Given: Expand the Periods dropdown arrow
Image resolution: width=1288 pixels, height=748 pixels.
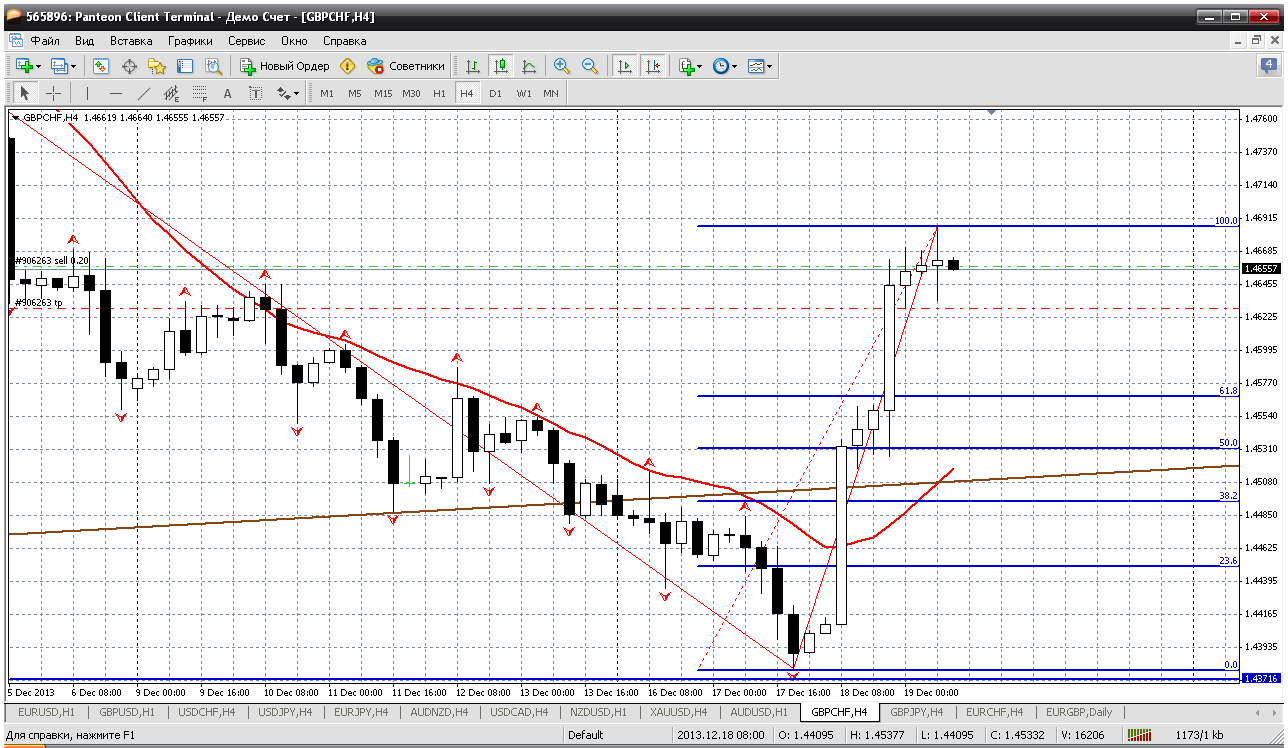Looking at the screenshot, I should pos(734,66).
